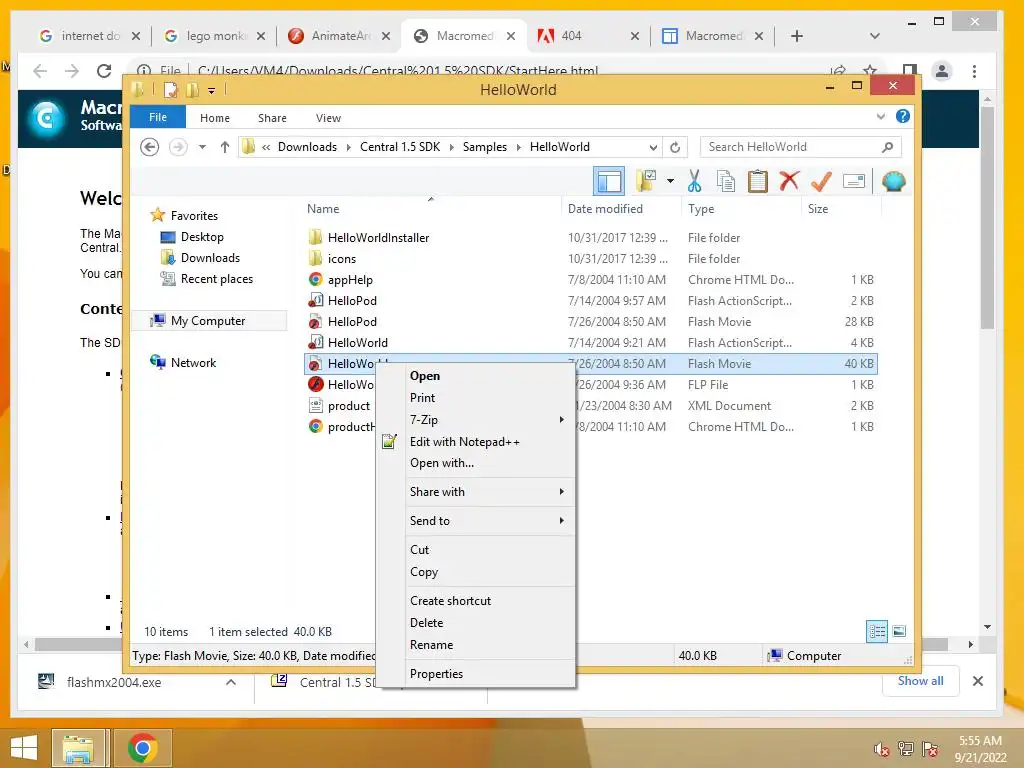Select Samples in the breadcrumb path

[485, 147]
